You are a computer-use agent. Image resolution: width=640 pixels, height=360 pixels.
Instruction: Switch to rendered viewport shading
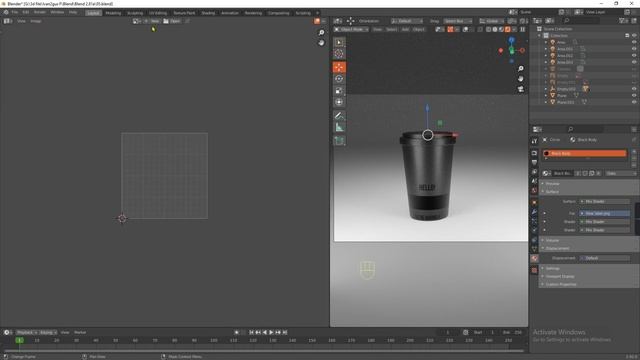point(507,29)
